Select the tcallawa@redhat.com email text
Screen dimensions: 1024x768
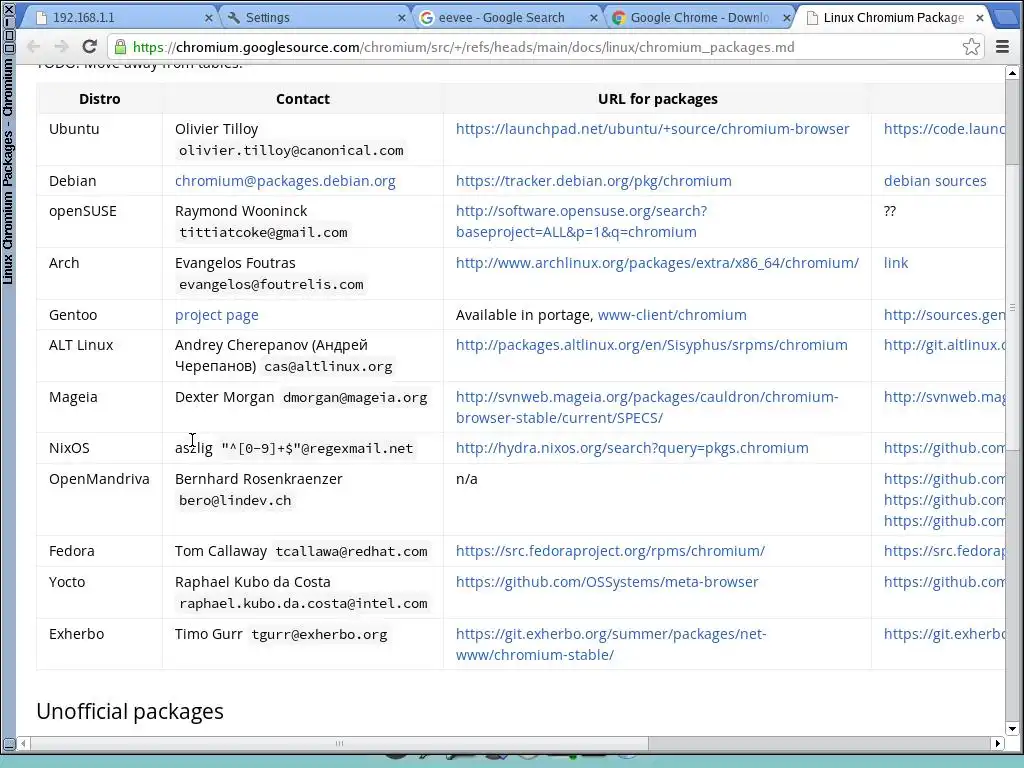pos(351,552)
